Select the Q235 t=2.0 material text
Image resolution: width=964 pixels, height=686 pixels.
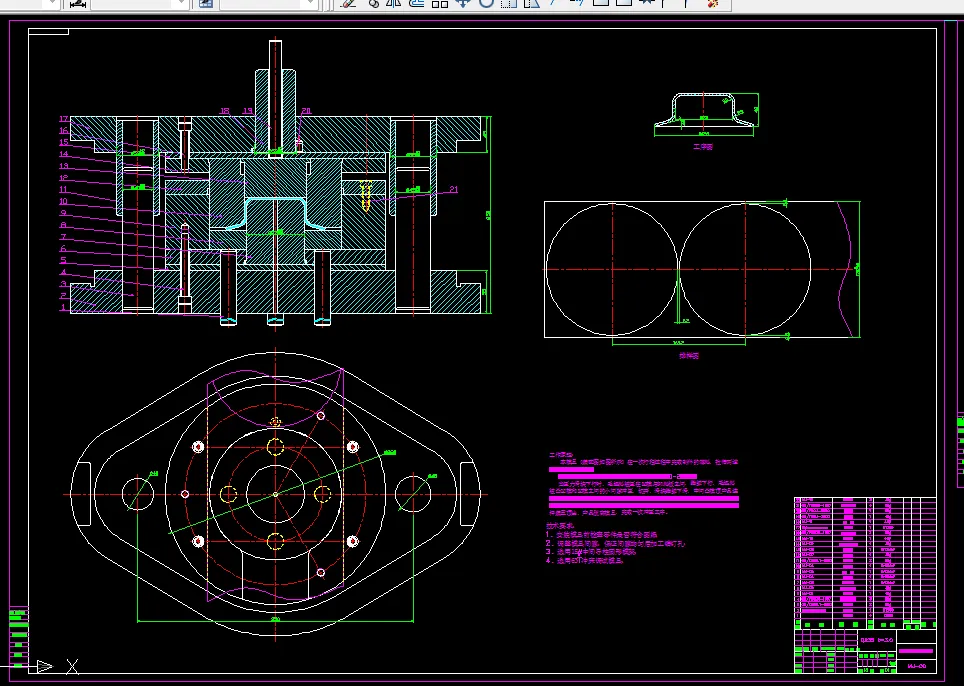pos(876,641)
